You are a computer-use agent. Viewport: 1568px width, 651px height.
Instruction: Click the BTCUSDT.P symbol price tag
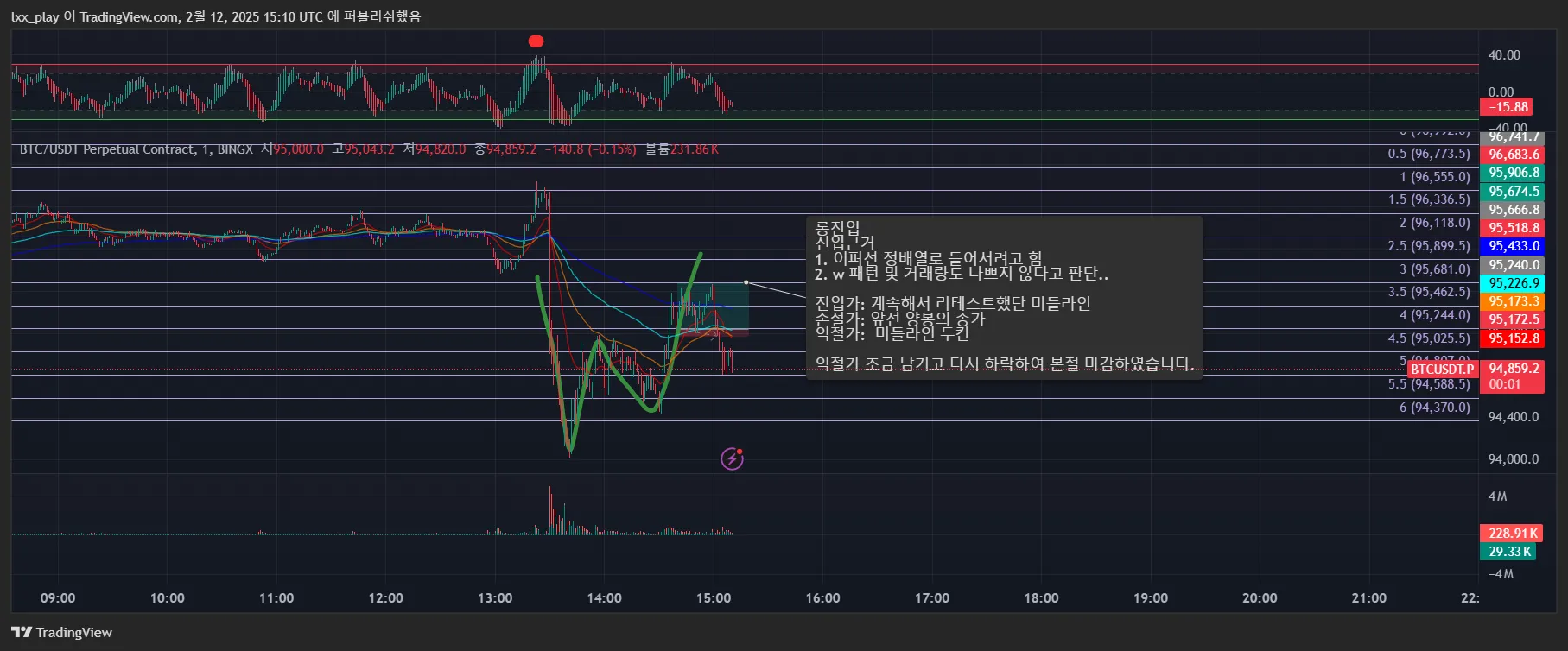[x=1443, y=370]
